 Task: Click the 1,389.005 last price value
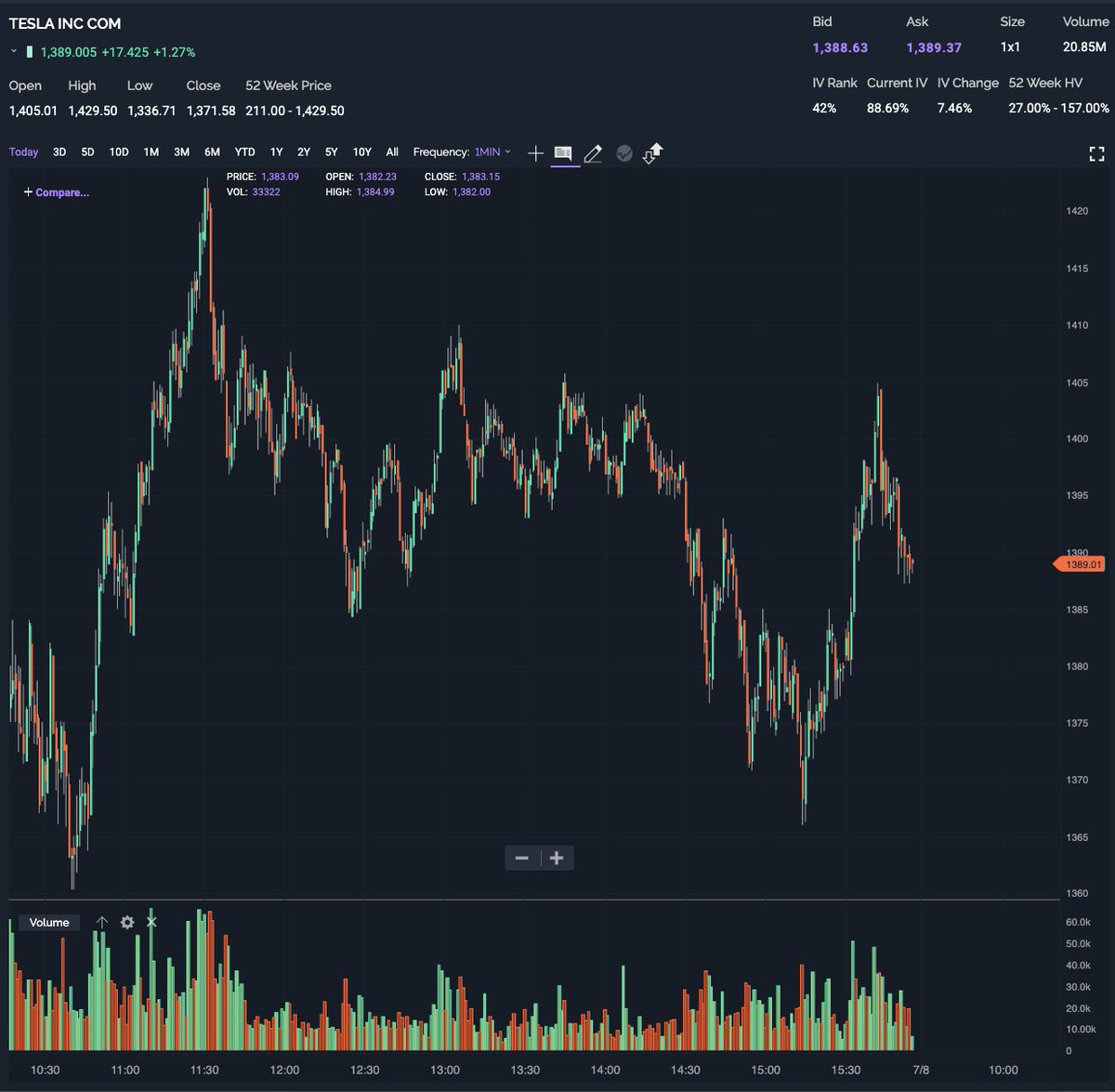click(69, 52)
